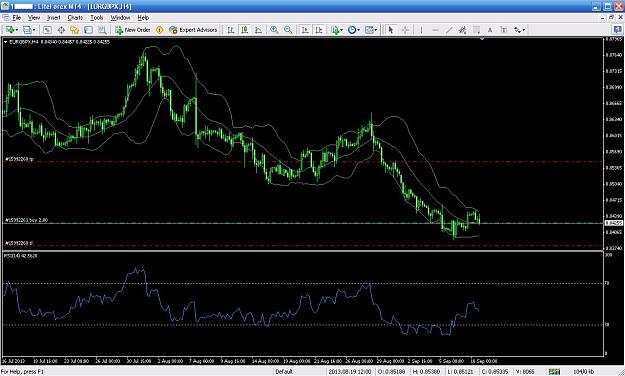Screen dimensions: 625x376
Task: Zoom out on the chart
Action: coord(288,30)
